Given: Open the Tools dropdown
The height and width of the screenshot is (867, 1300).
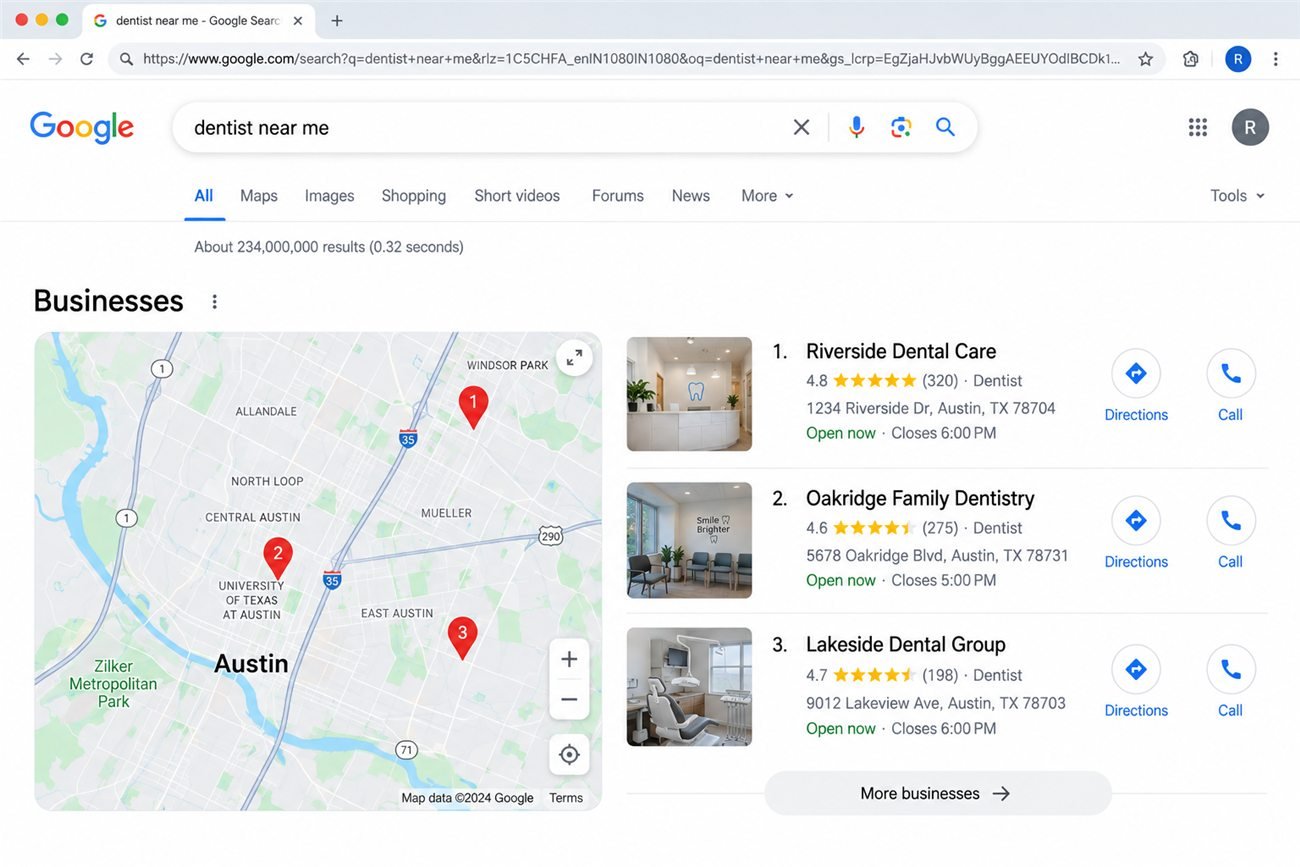Looking at the screenshot, I should point(1237,196).
